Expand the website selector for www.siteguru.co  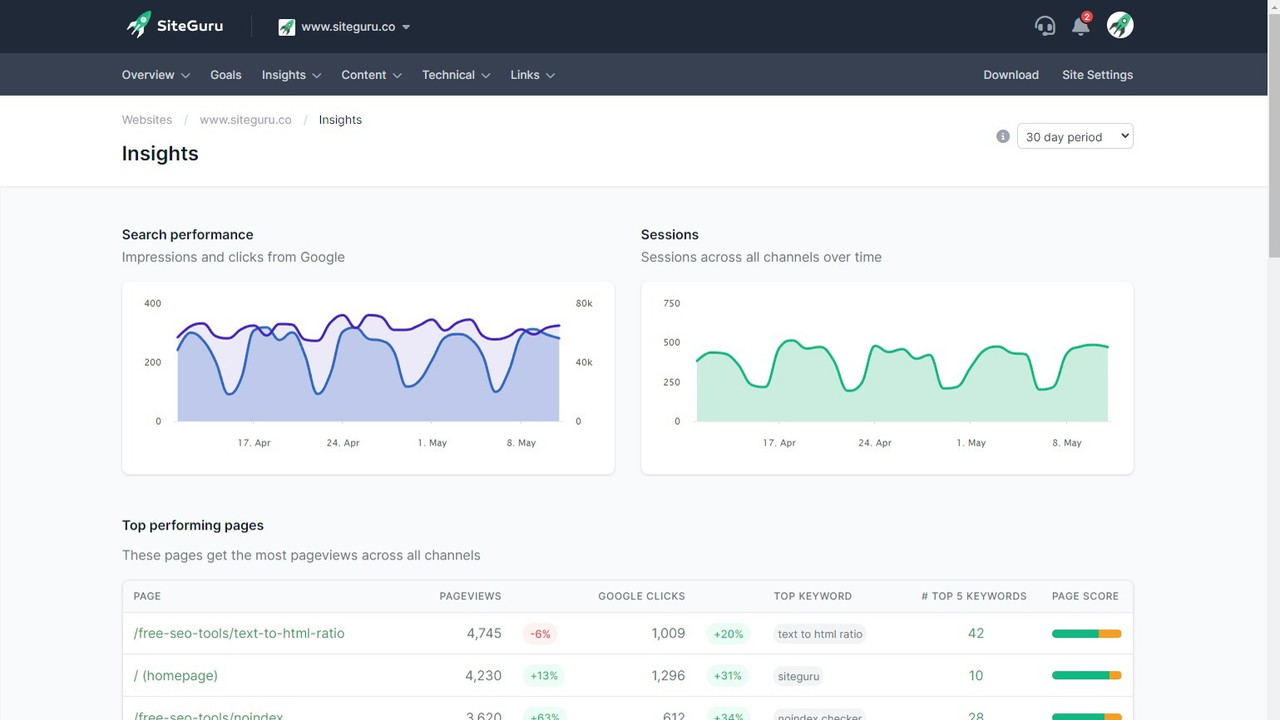pos(406,27)
